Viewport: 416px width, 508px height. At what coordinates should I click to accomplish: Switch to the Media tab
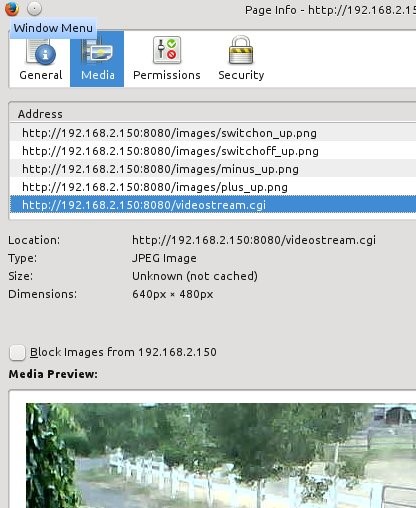click(x=97, y=59)
